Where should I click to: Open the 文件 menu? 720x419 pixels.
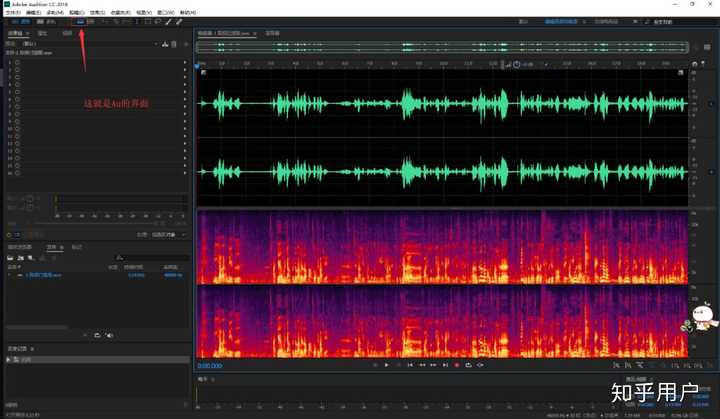click(x=10, y=12)
